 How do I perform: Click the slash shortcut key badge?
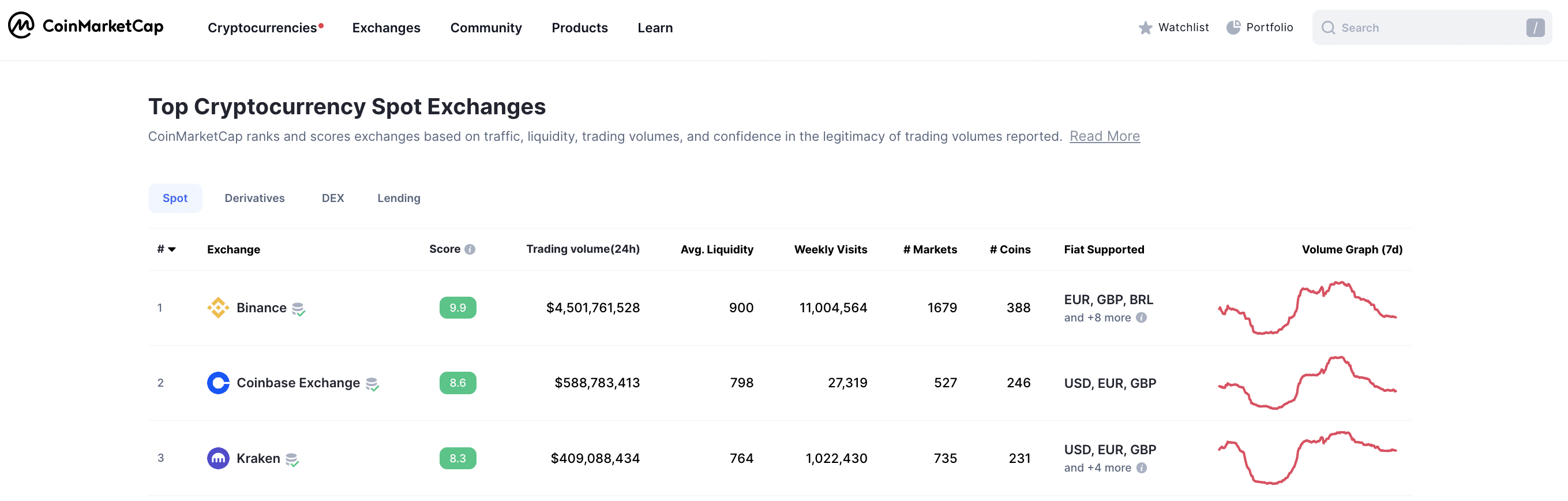pos(1535,27)
